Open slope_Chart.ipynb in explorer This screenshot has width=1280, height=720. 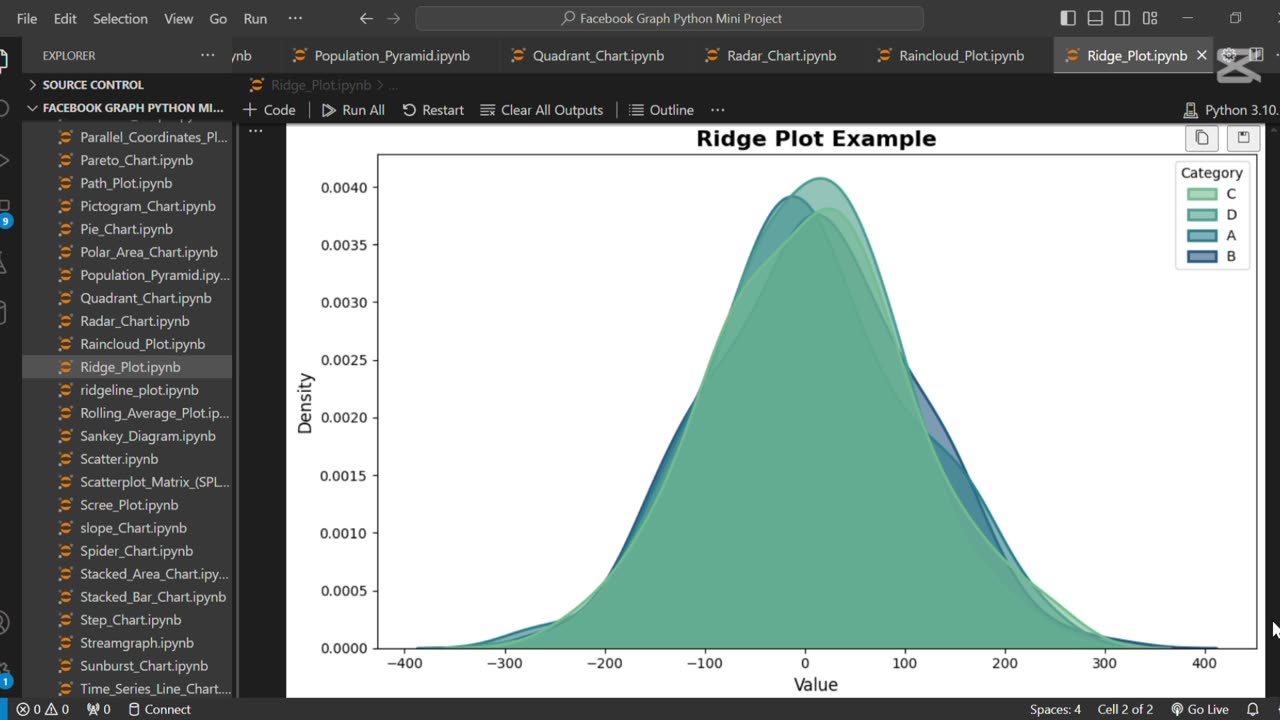point(133,528)
